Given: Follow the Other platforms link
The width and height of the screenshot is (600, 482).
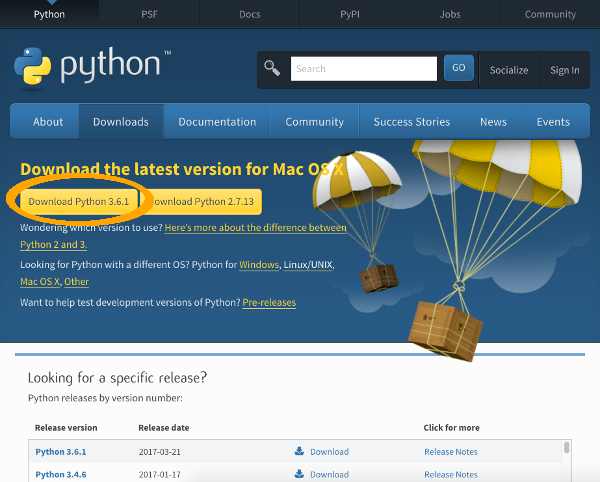Looking at the screenshot, I should coord(76,282).
